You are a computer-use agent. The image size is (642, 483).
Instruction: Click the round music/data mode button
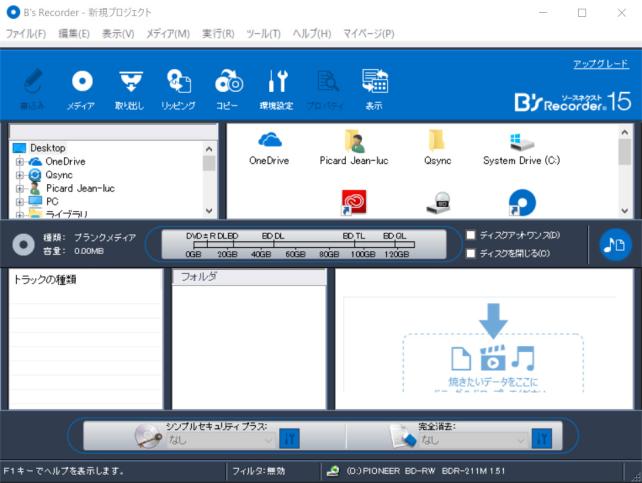click(x=615, y=244)
